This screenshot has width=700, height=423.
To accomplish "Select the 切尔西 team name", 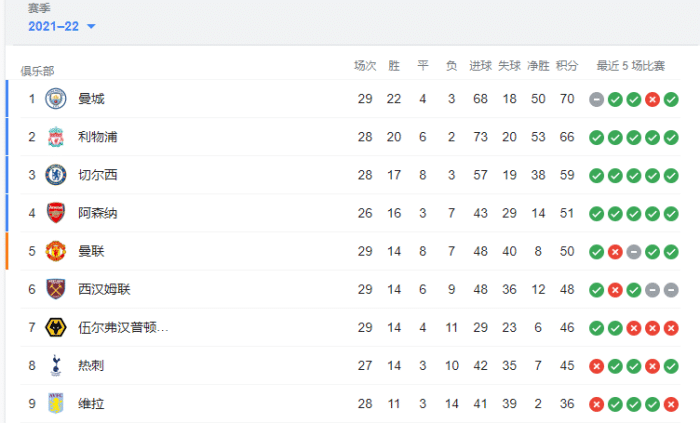I will click(98, 175).
